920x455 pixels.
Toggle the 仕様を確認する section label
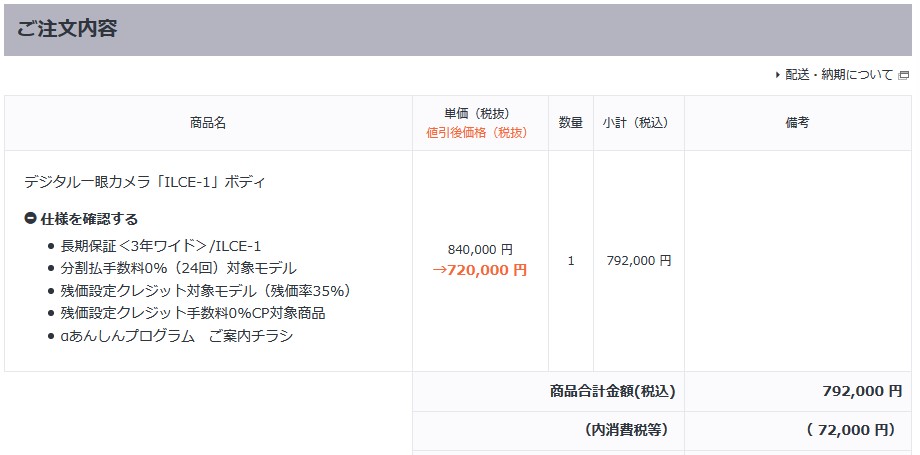pos(89,219)
